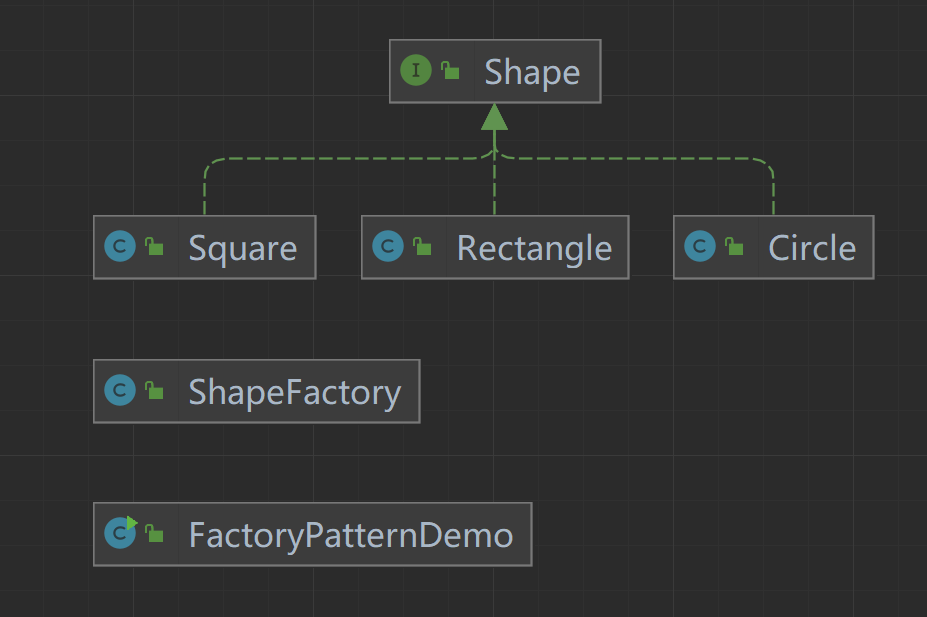Select the Shape node name text

532,72
